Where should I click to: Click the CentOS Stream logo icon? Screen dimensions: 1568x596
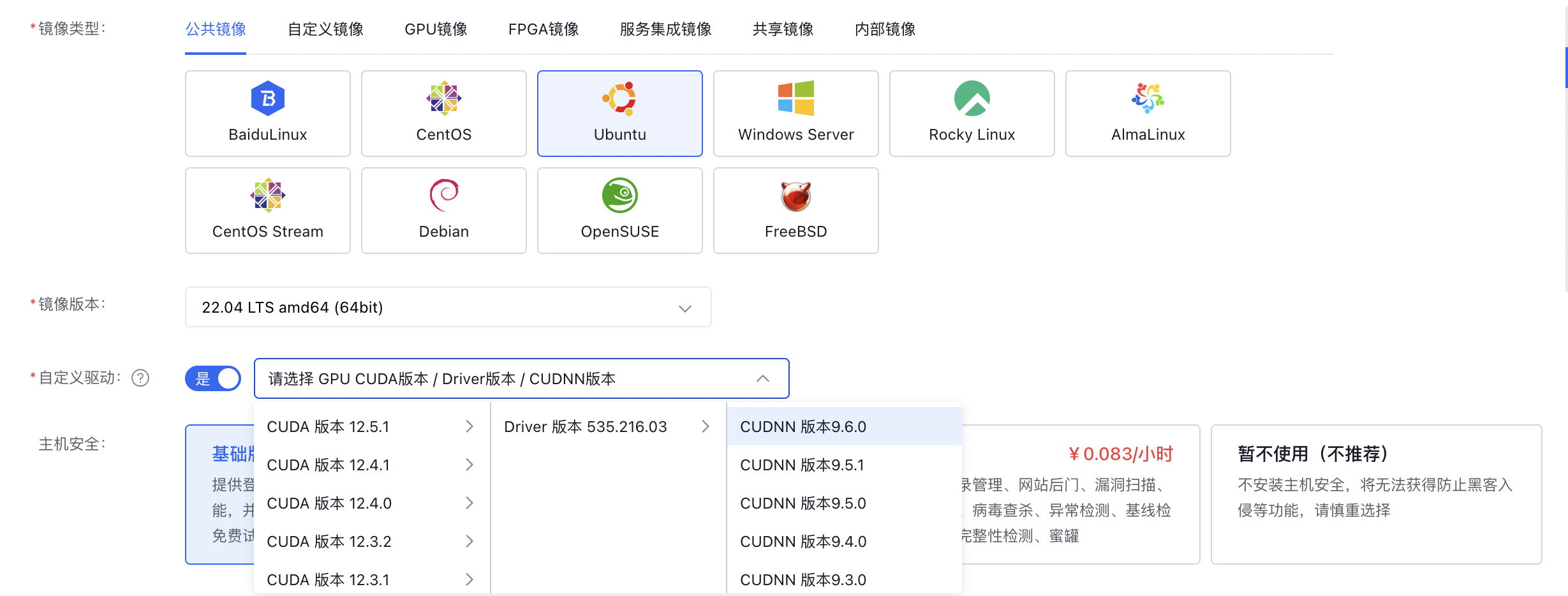pos(268,195)
